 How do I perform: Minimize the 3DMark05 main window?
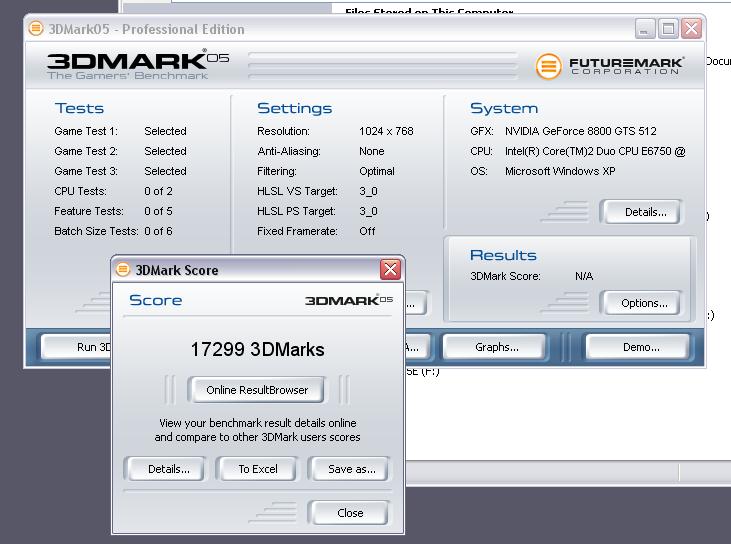click(x=646, y=29)
